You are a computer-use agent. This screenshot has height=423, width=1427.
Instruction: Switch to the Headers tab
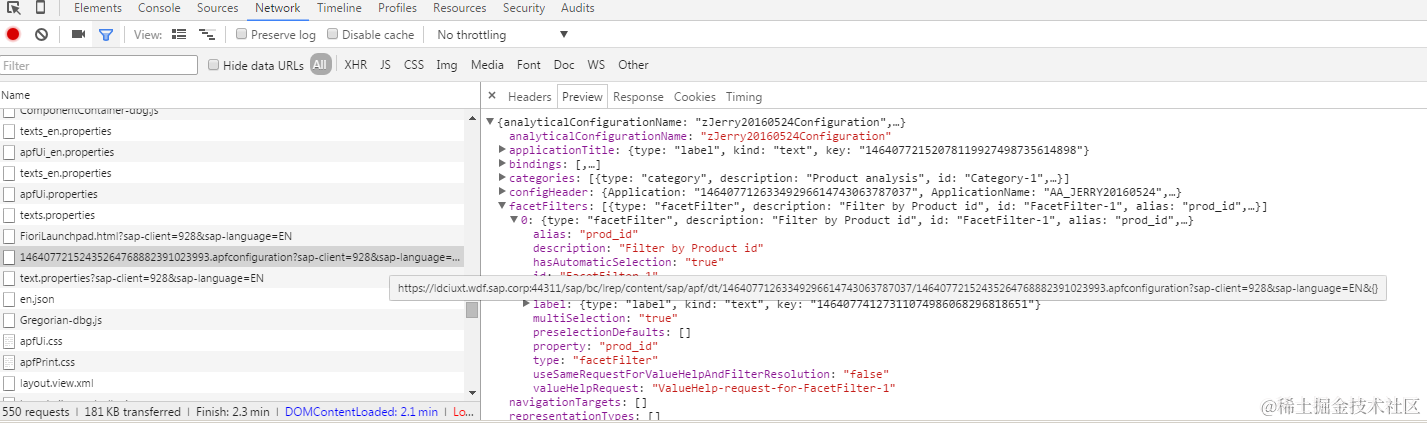point(529,97)
